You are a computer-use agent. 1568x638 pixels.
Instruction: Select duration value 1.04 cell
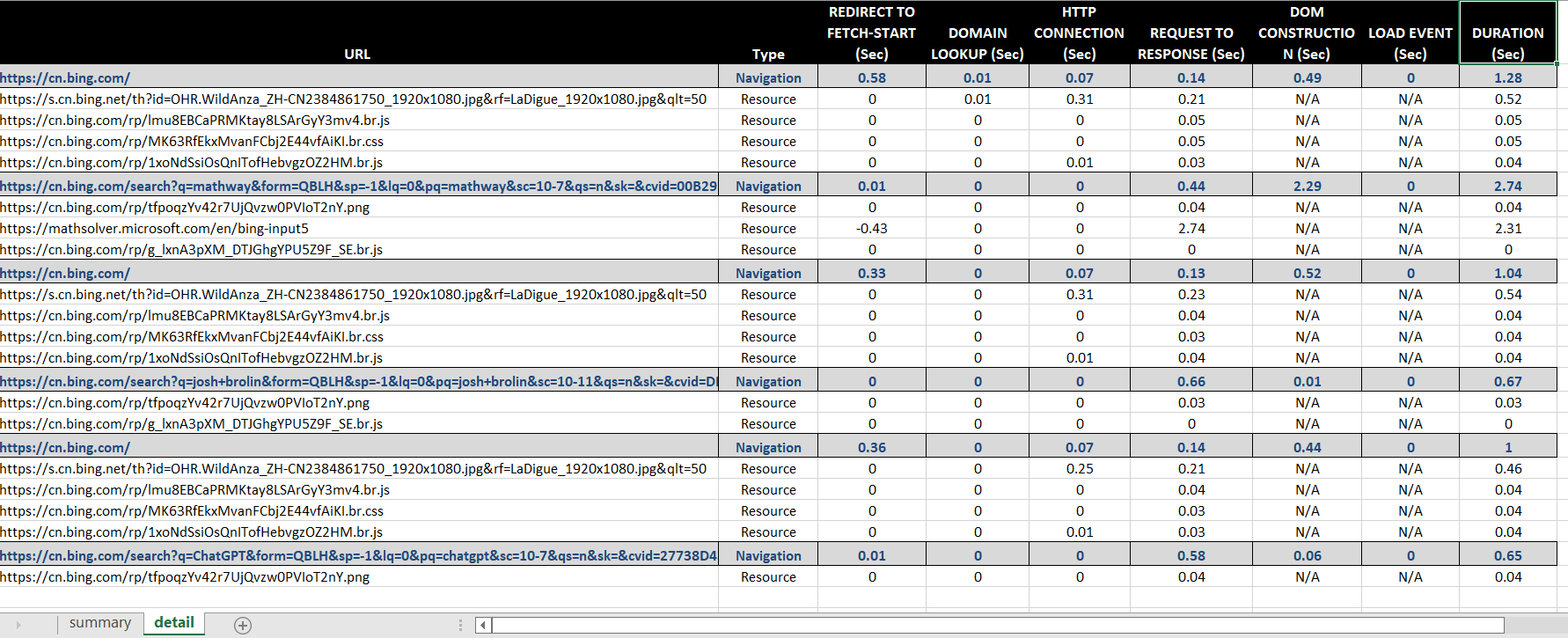pyautogui.click(x=1508, y=274)
